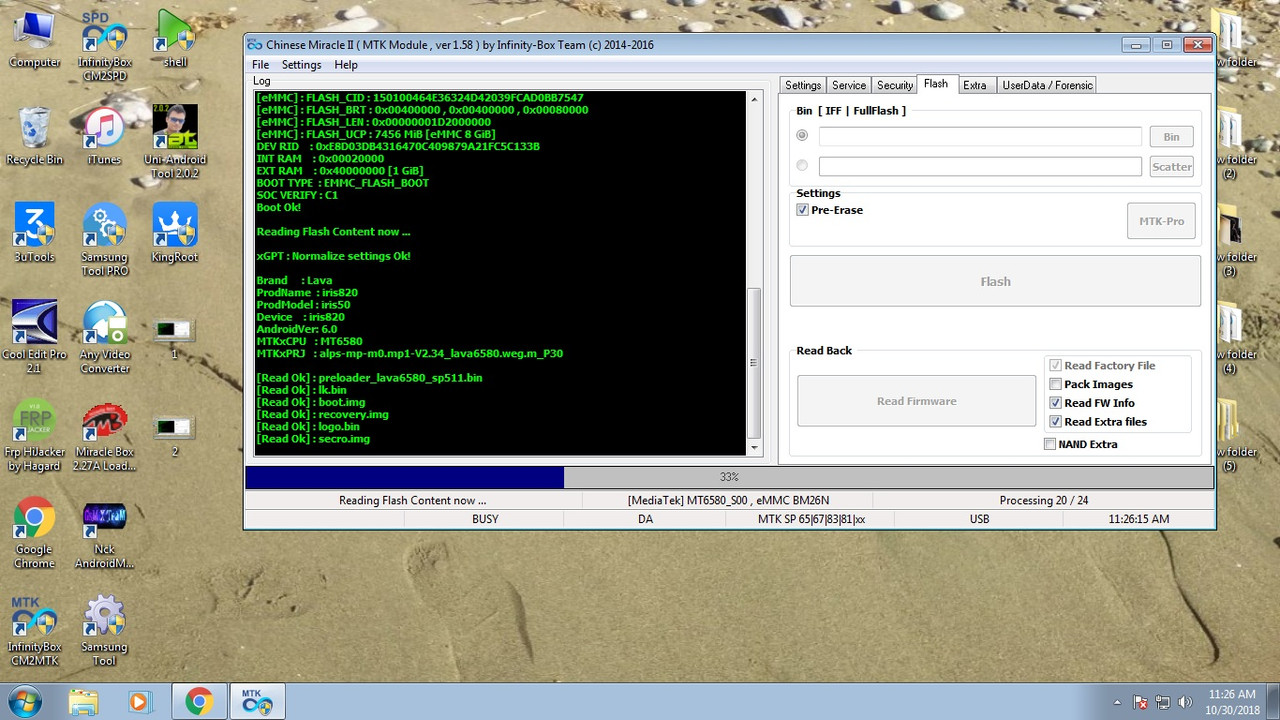
Task: Select the Bin file radio button
Action: click(x=802, y=135)
